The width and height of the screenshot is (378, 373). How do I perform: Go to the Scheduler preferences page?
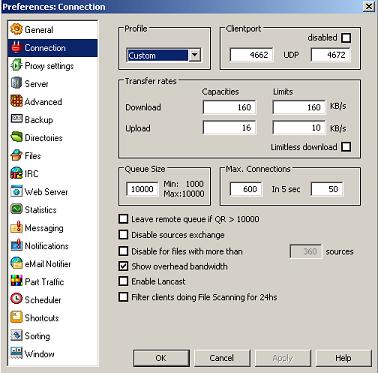click(x=52, y=300)
